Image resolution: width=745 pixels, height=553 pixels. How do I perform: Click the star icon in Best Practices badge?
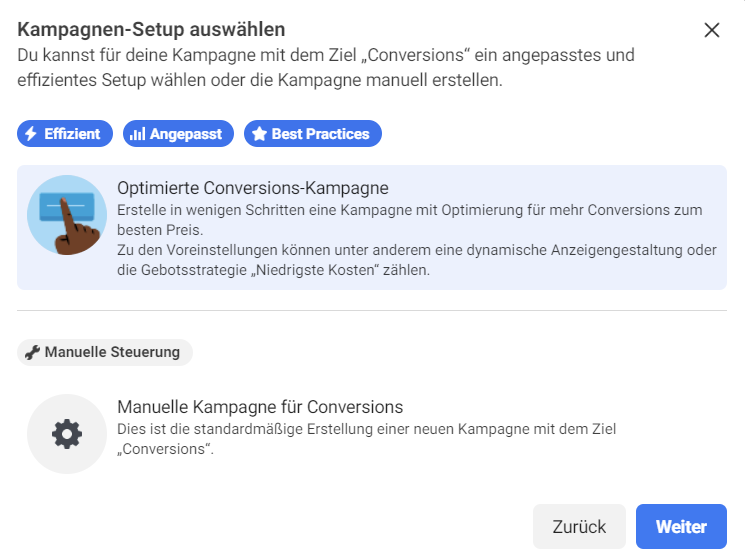(x=259, y=133)
